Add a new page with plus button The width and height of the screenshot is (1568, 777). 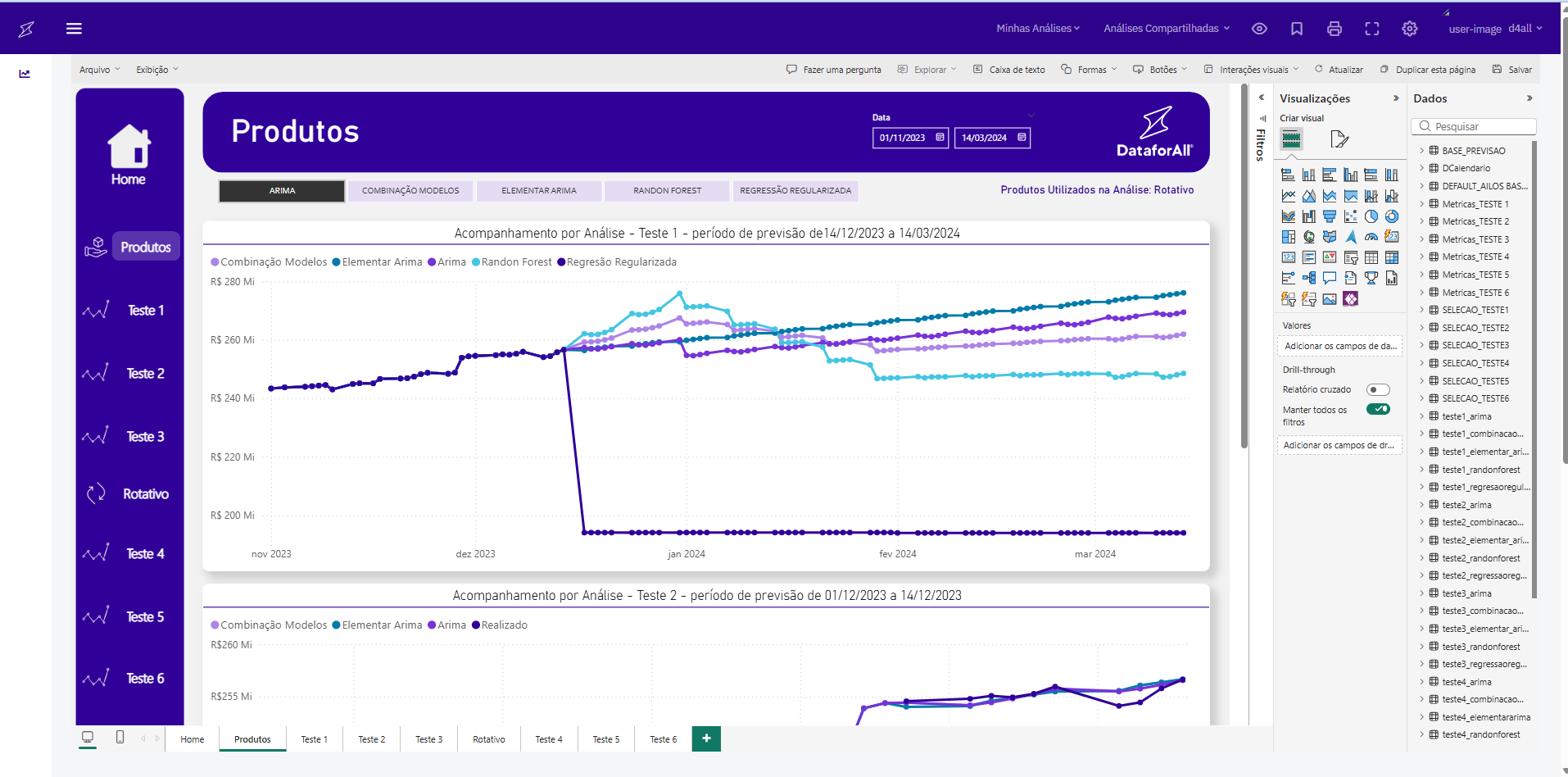[x=706, y=738]
